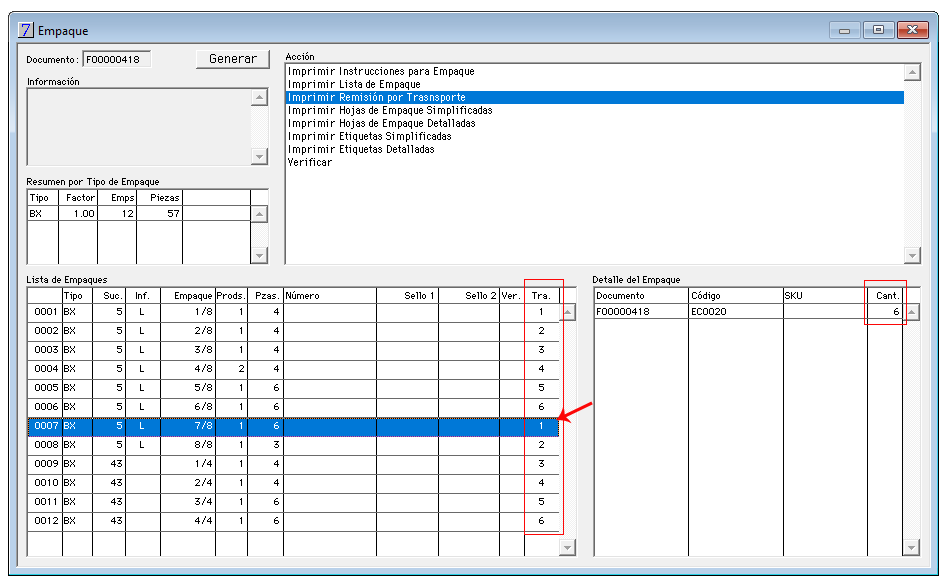Click F00000418 cell in Detalle table
The height and width of the screenshot is (584, 949).
pos(642,312)
